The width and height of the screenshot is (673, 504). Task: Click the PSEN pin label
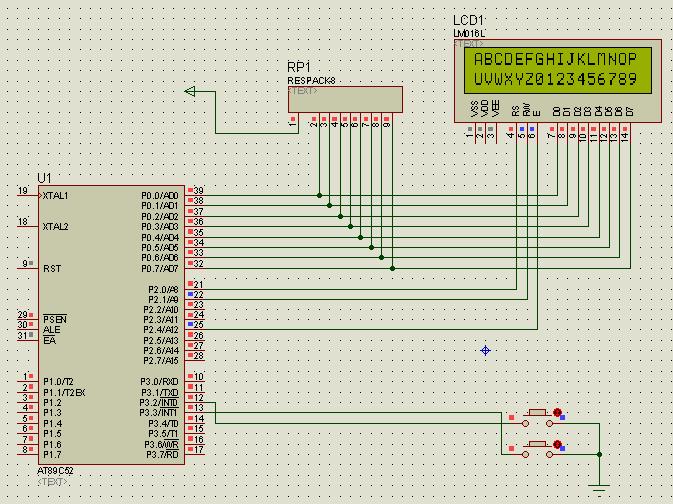pos(55,319)
